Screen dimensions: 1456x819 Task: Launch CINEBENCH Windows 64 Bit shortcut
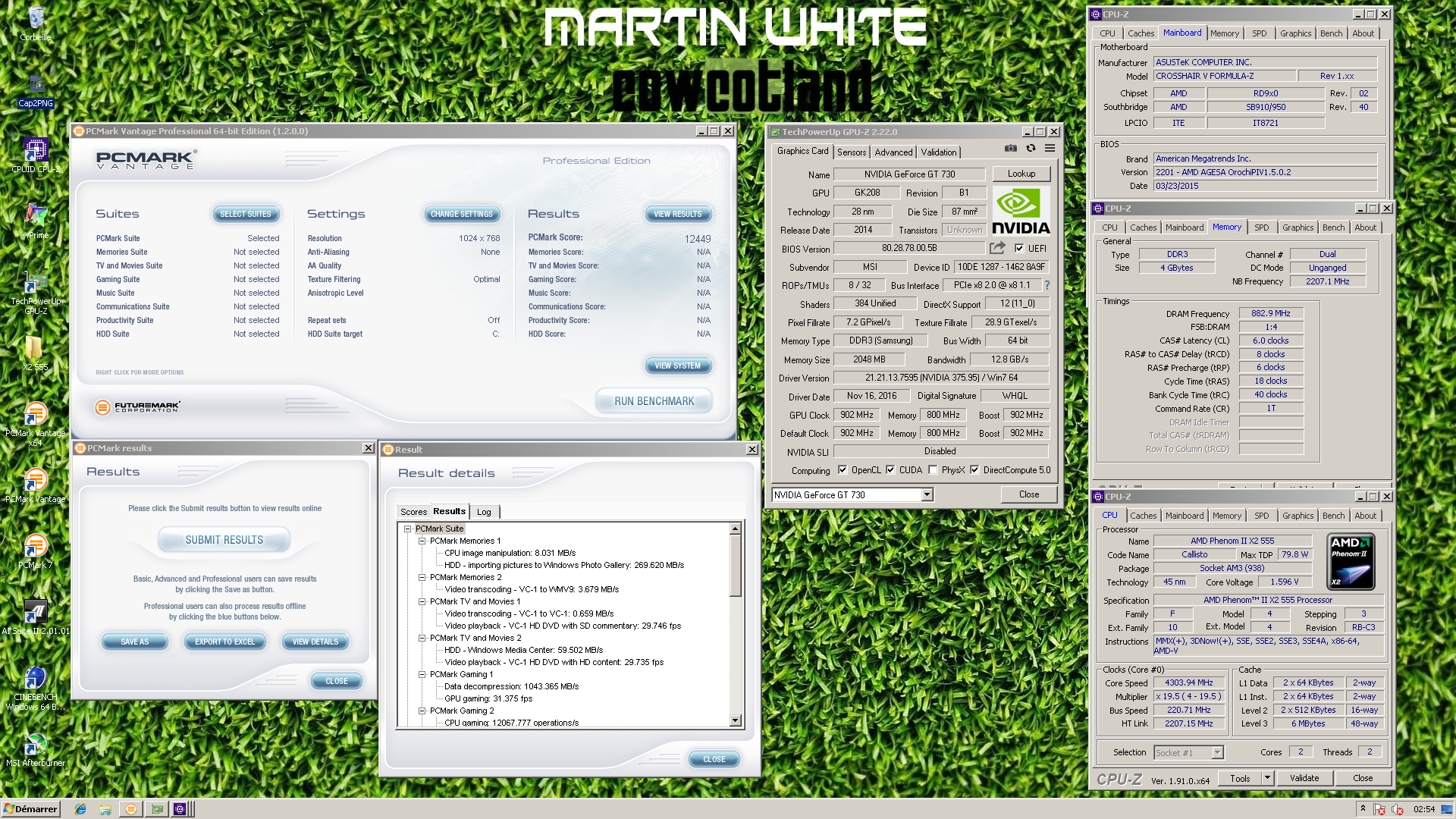pos(35,689)
